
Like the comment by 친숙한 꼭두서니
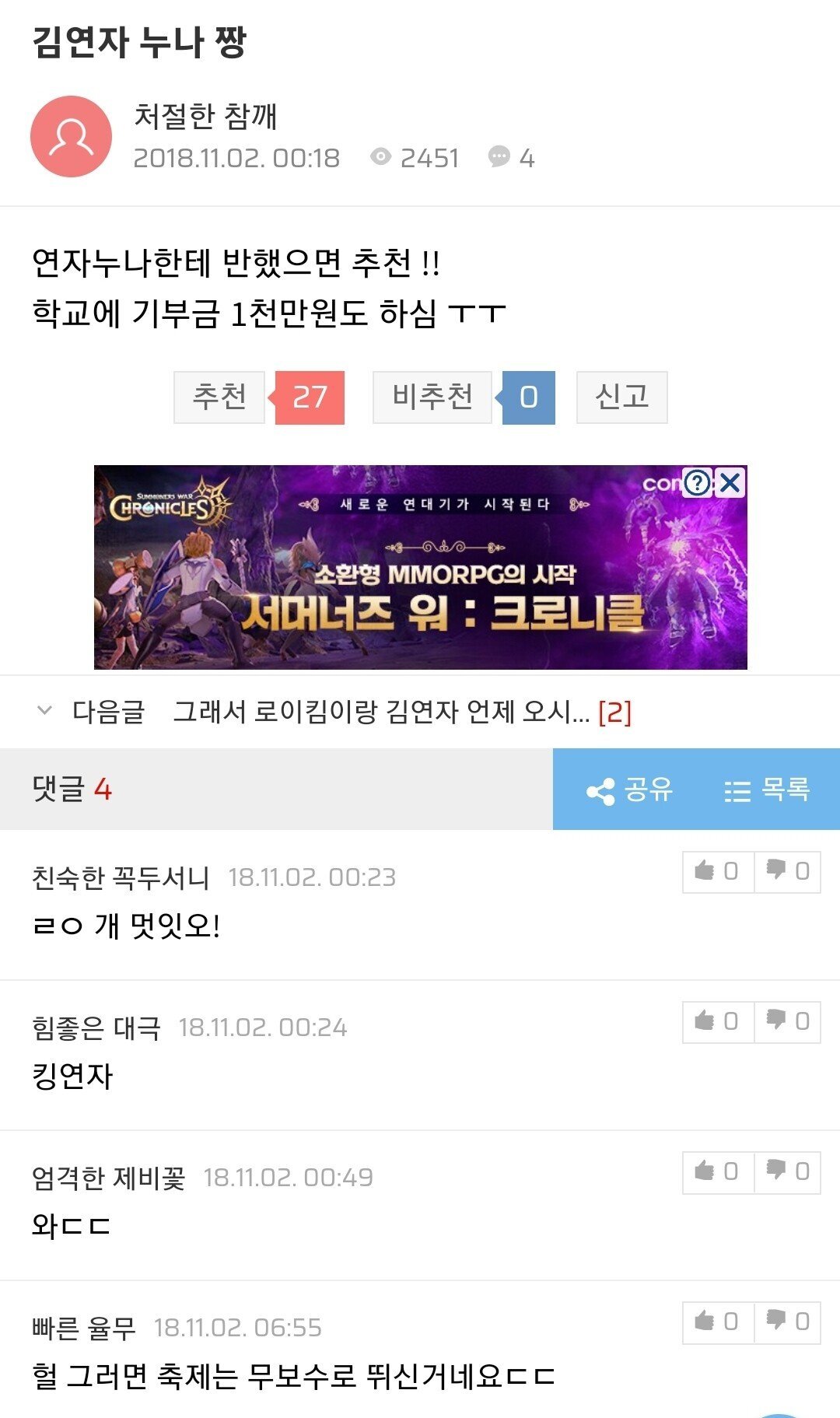click(718, 871)
